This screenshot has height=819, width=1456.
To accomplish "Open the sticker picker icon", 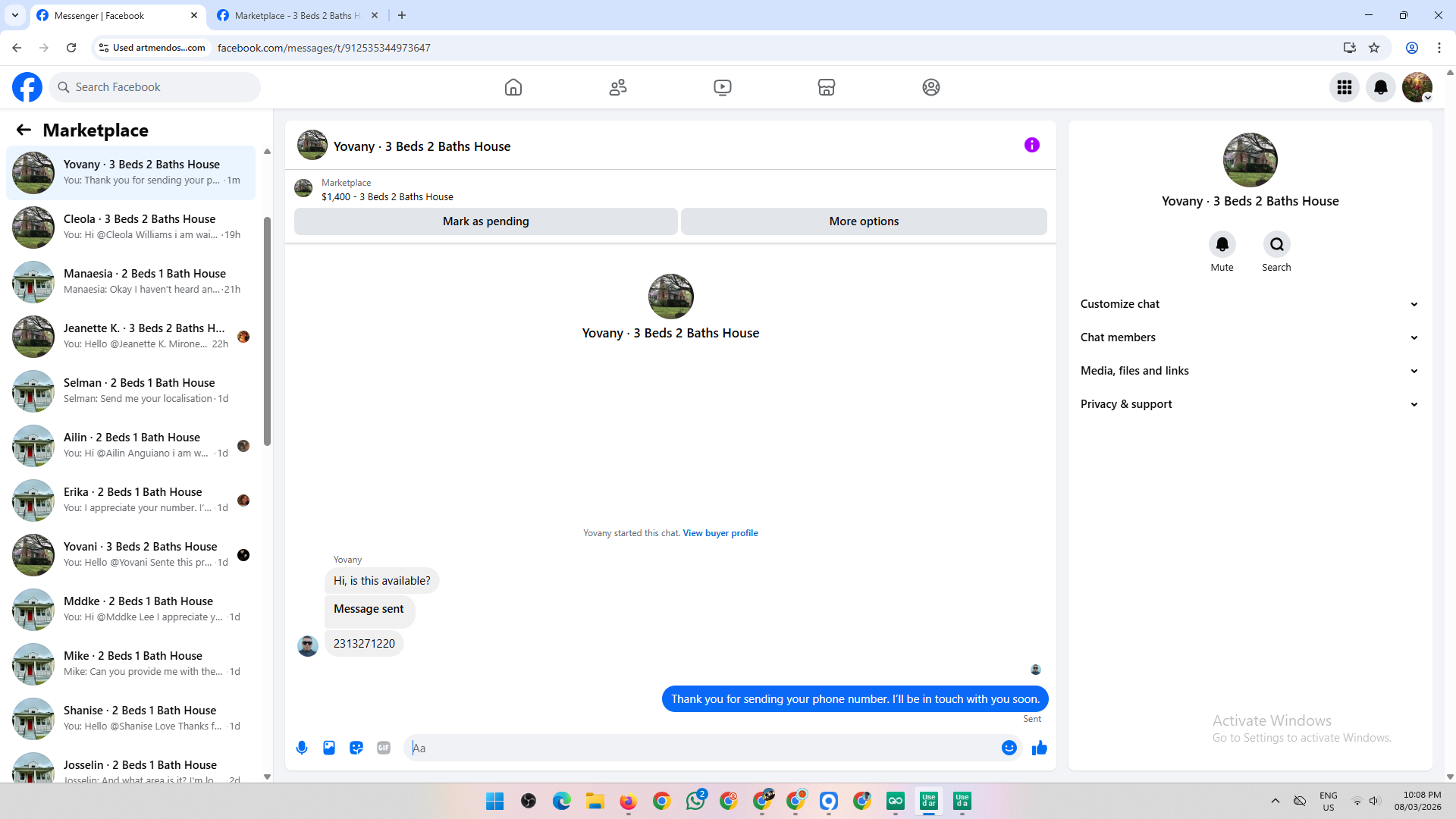I will (x=356, y=748).
